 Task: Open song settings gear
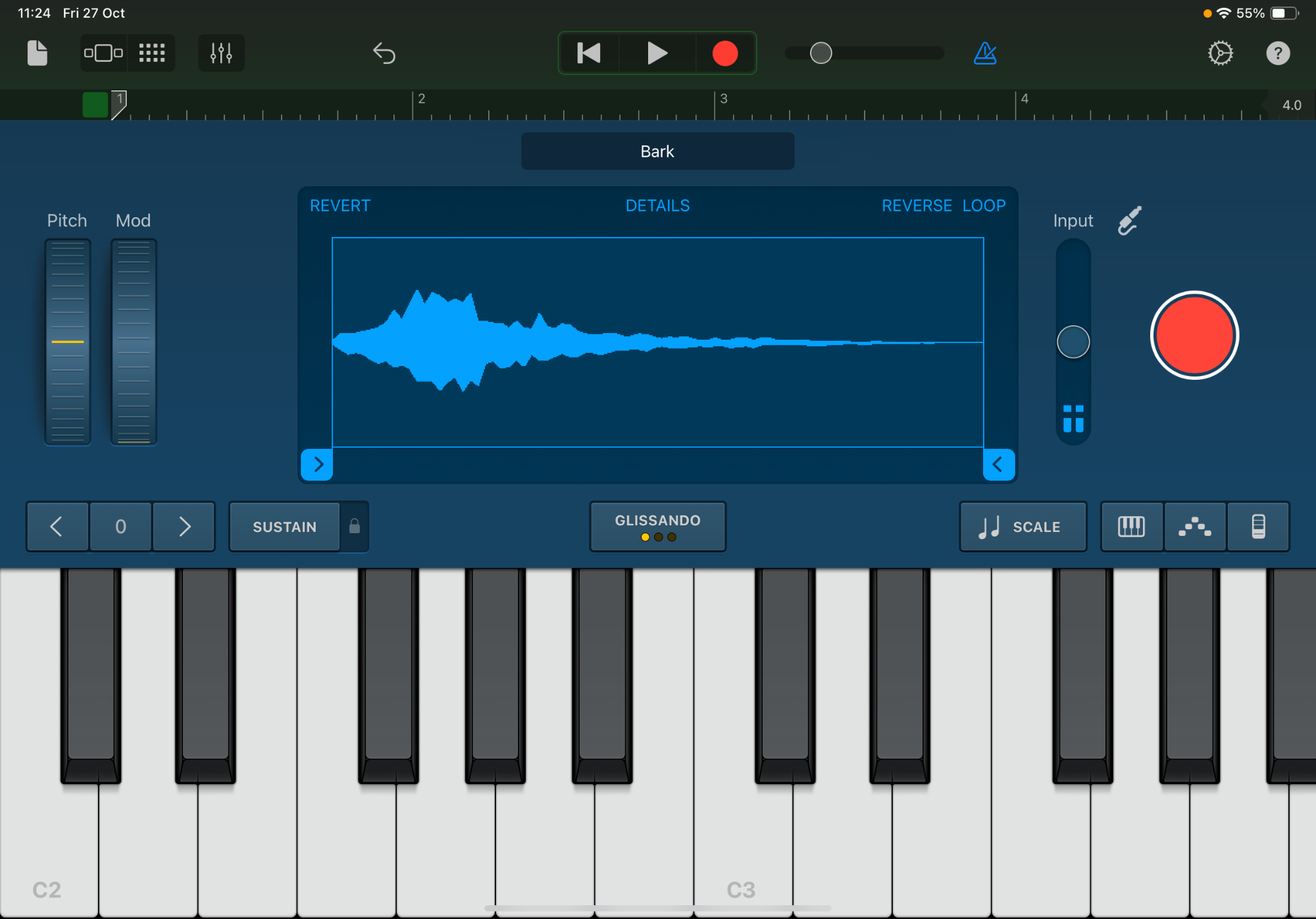1220,53
